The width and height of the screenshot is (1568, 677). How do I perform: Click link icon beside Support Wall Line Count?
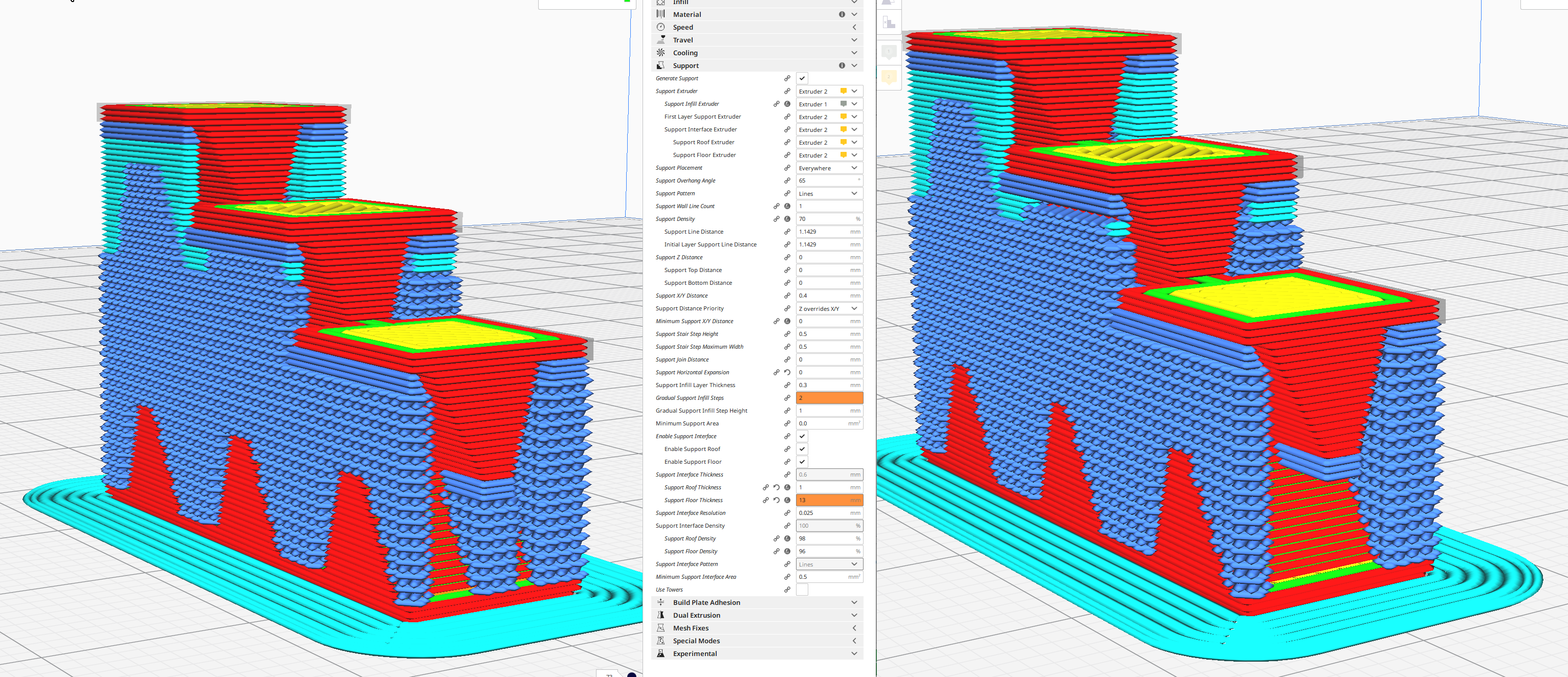click(x=776, y=206)
